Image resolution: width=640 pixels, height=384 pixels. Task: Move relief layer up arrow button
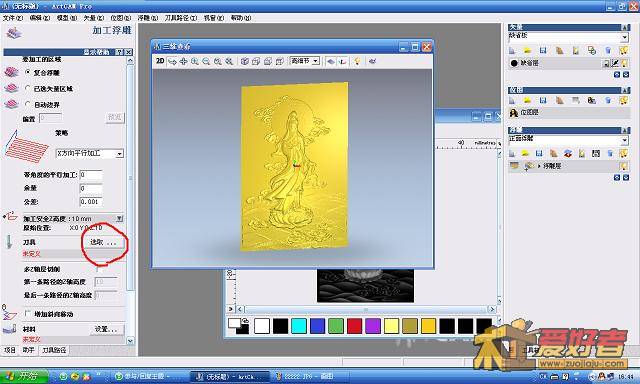click(x=617, y=178)
